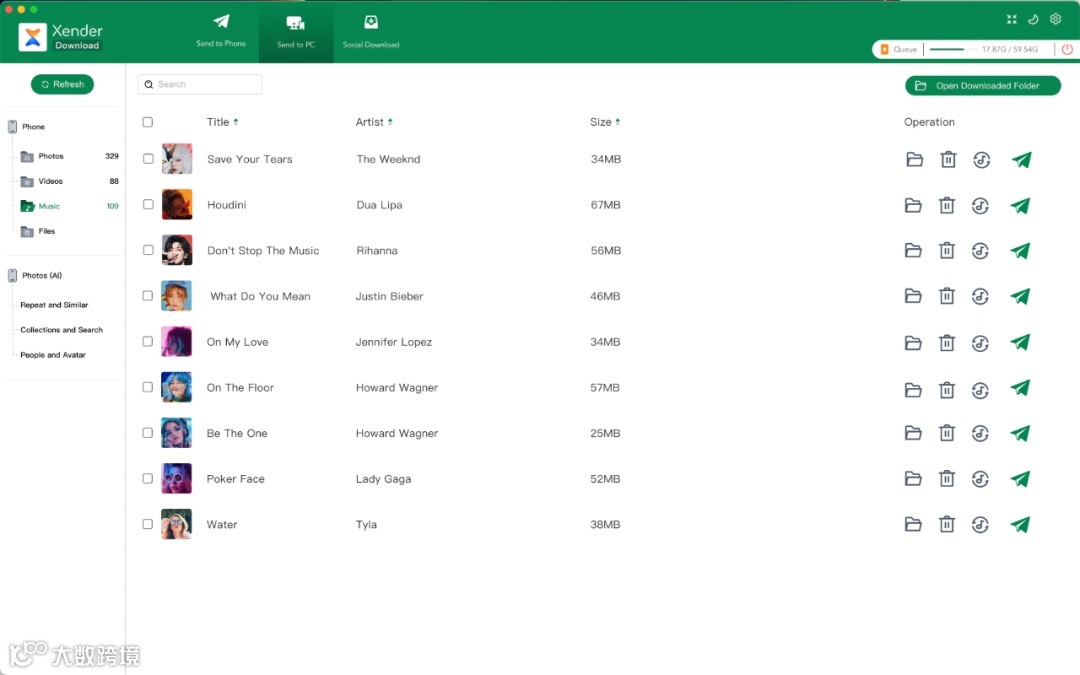Image resolution: width=1080 pixels, height=675 pixels.
Task: Switch to Send to PC tab
Action: [x=296, y=32]
